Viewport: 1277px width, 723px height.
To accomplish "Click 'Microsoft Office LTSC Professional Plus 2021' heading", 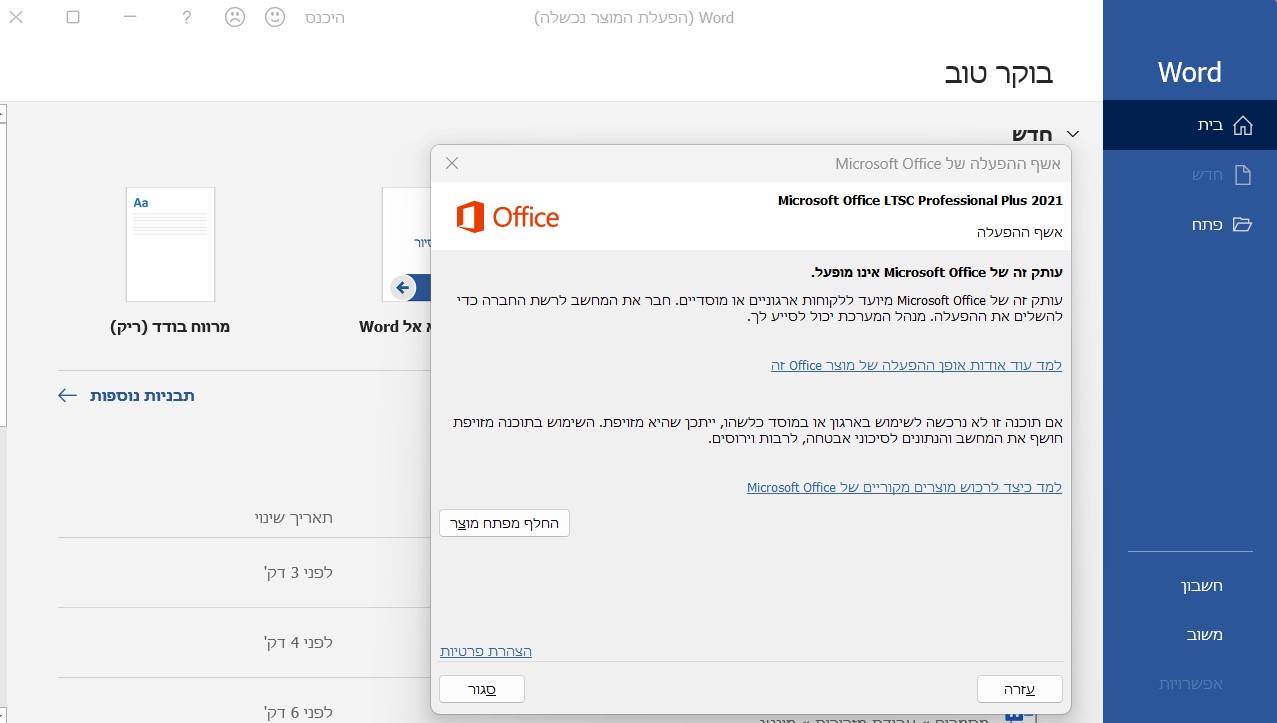I will tap(920, 201).
